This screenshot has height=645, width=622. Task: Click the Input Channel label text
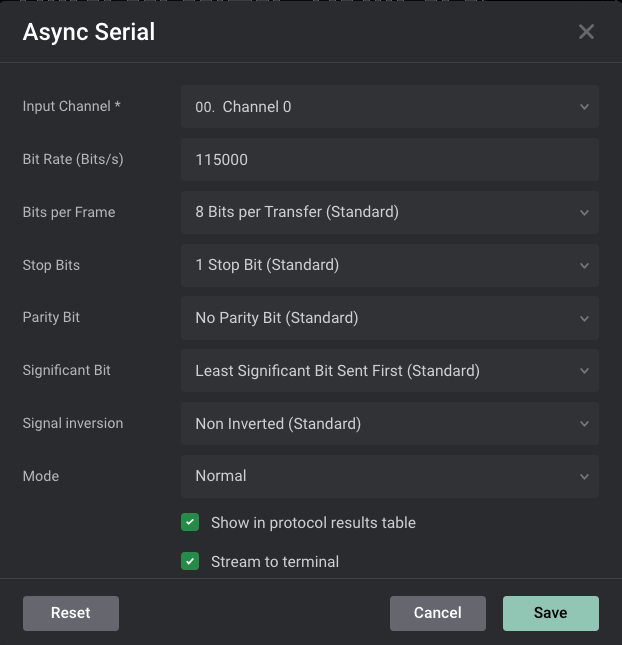tap(71, 107)
